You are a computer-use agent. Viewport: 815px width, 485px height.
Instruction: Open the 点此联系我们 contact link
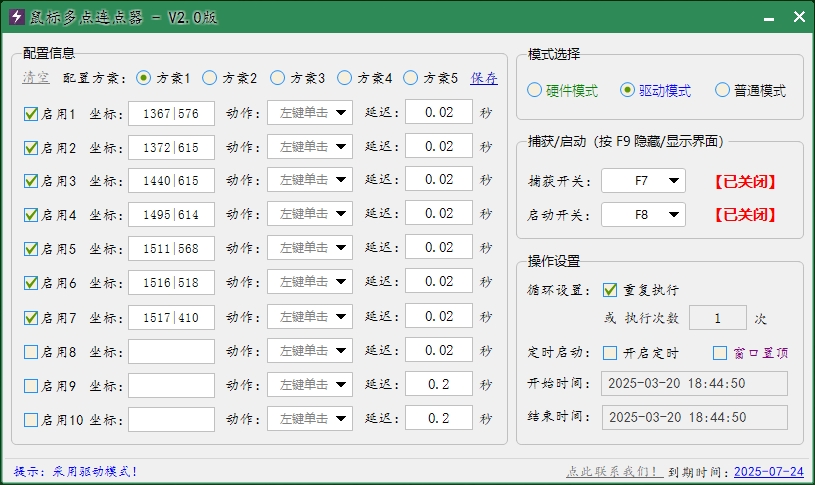612,471
